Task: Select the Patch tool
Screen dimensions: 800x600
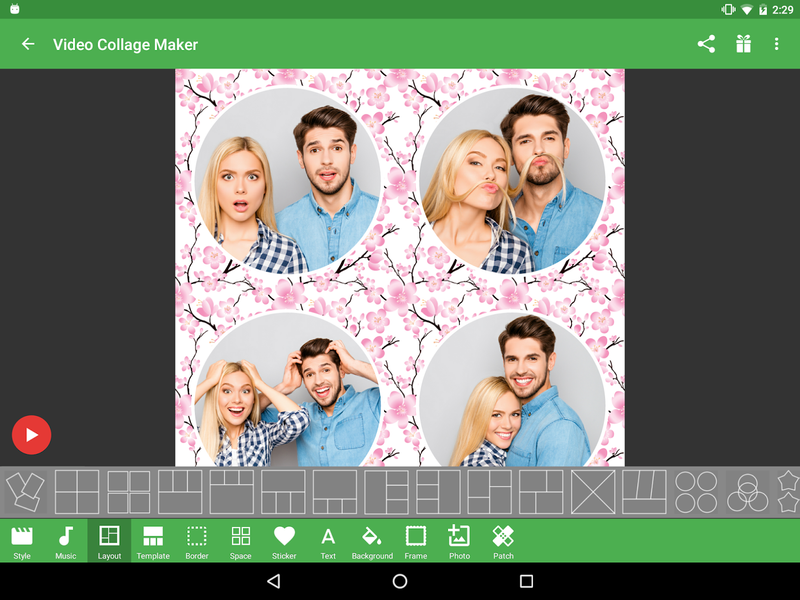Action: pos(503,540)
